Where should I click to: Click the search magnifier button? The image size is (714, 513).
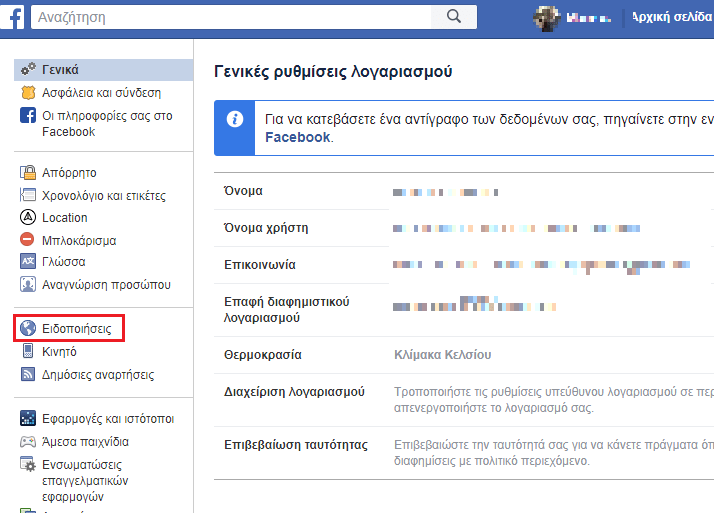click(454, 17)
